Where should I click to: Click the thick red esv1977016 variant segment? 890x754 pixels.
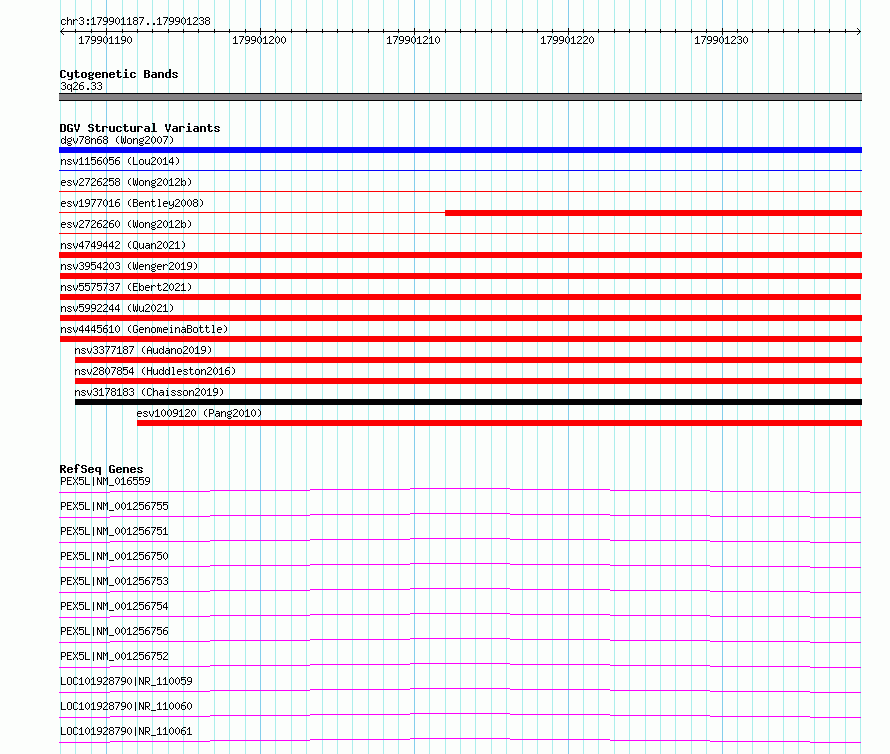click(x=653, y=213)
